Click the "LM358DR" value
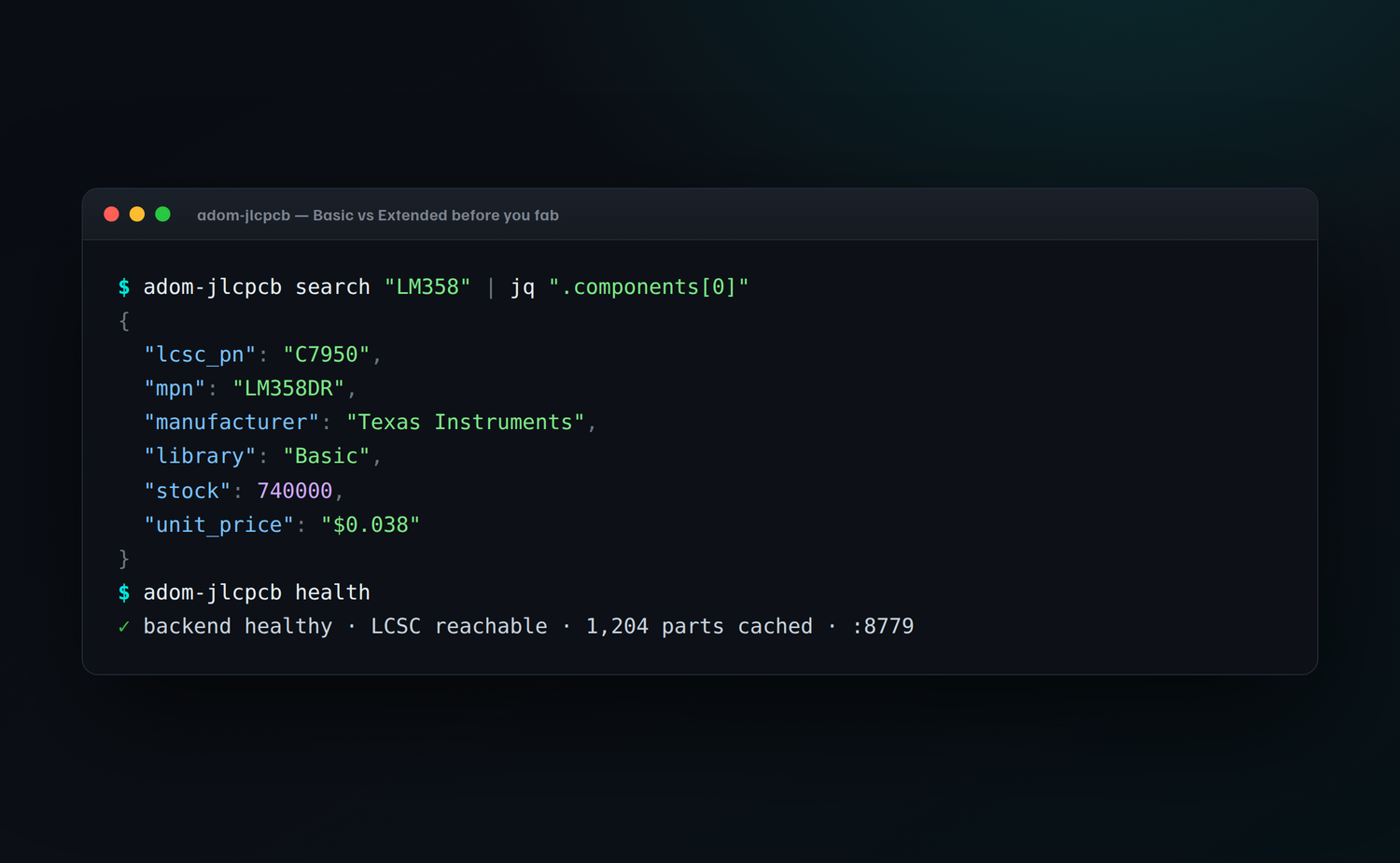Viewport: 1400px width, 863px height. 288,388
